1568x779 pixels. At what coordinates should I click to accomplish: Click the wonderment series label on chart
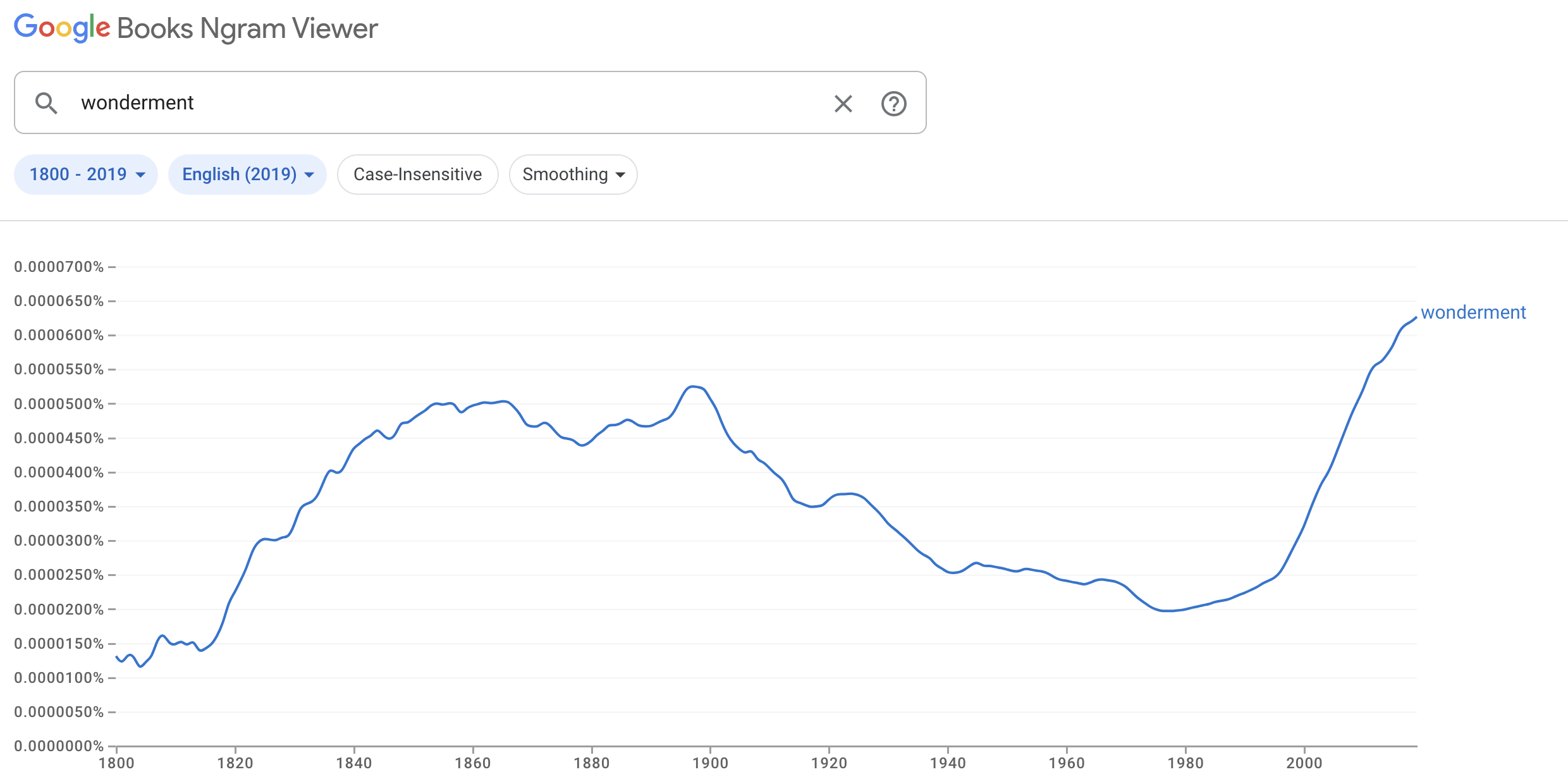pos(1473,312)
